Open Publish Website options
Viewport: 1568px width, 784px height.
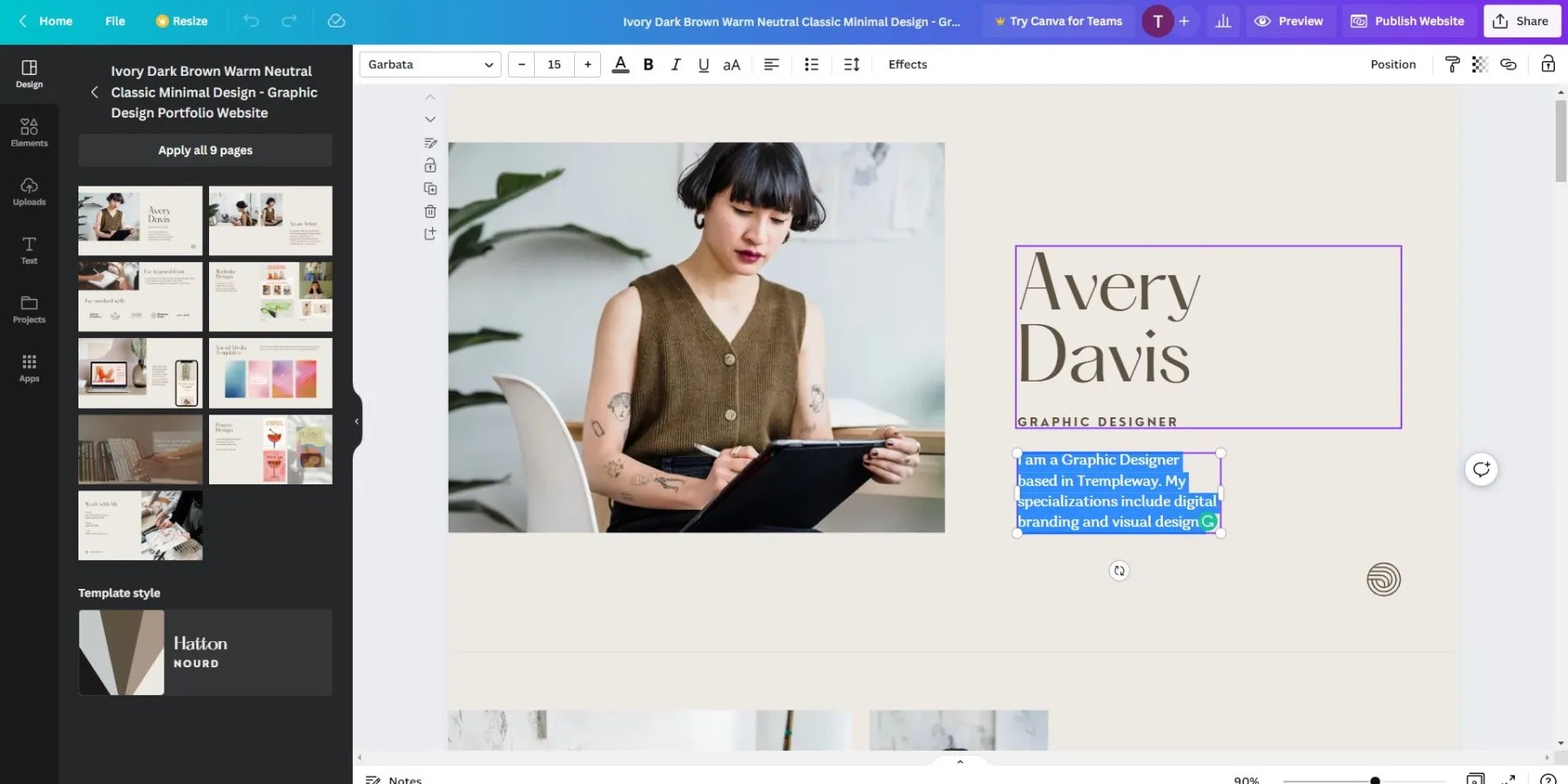pos(1407,21)
